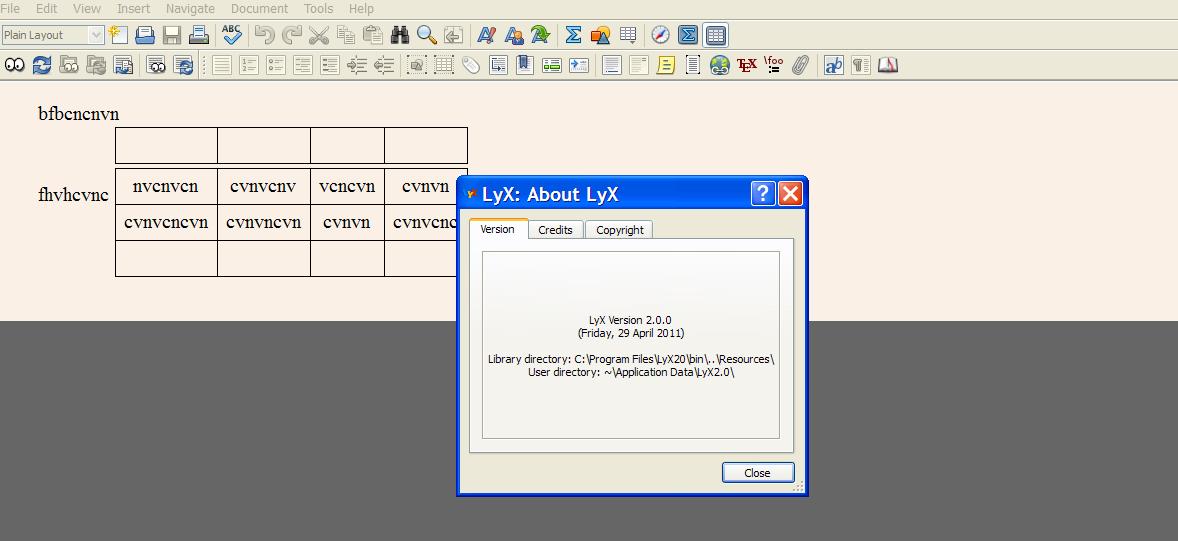Run the ABC spellchecker
Screen dimensions: 1178x541
[231, 35]
